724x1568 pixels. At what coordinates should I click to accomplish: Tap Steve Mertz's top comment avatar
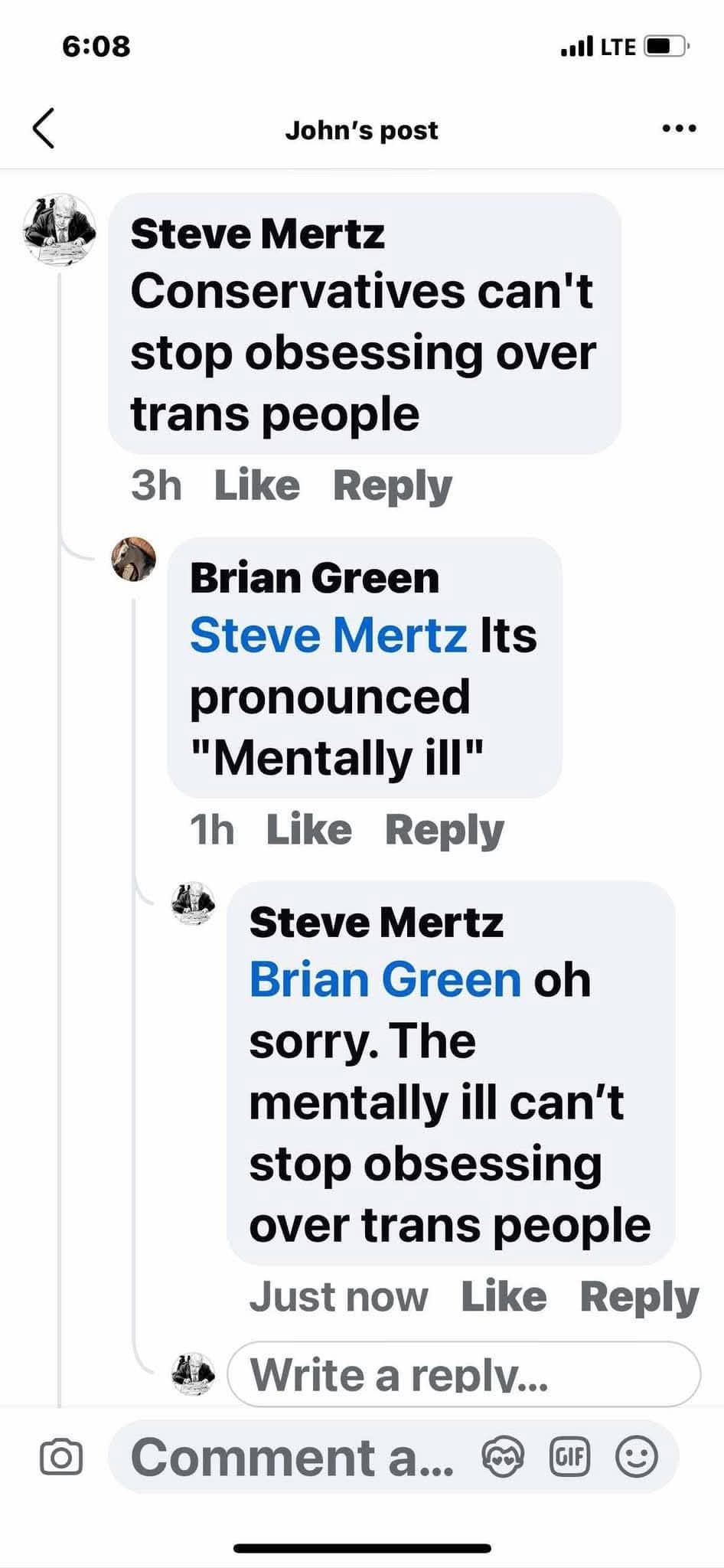click(59, 230)
